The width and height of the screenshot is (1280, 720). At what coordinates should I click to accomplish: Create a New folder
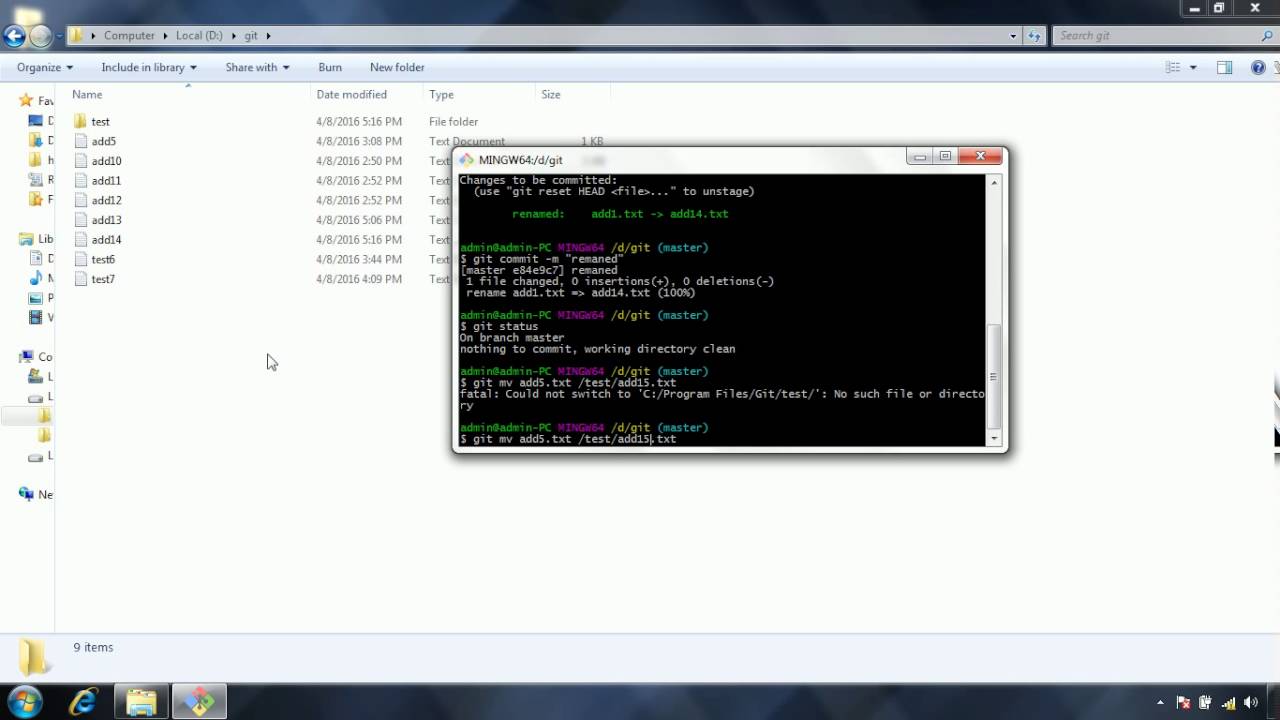pos(397,67)
